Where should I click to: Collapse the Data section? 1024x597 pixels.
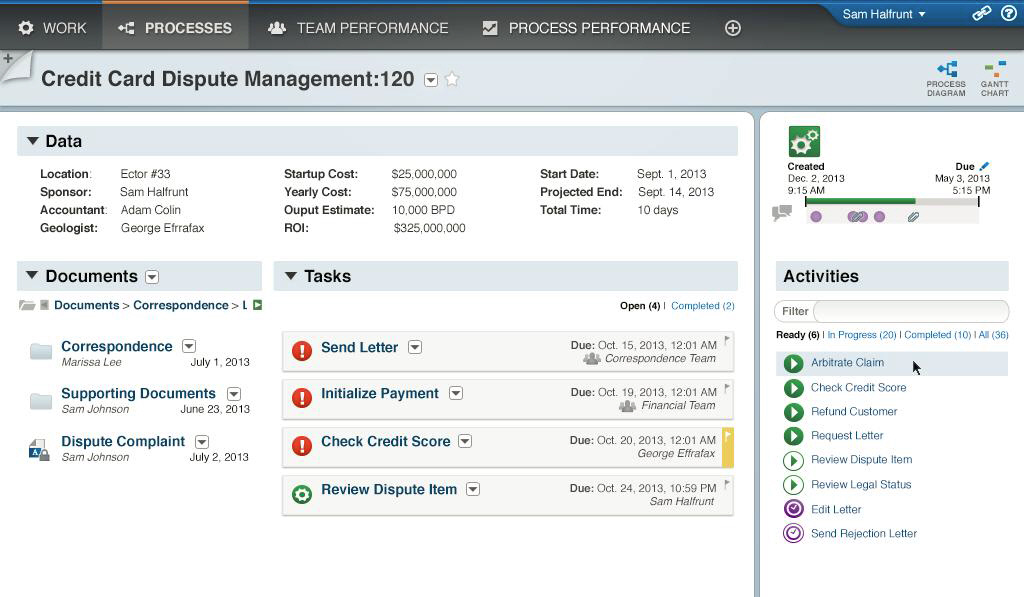pyautogui.click(x=33, y=141)
